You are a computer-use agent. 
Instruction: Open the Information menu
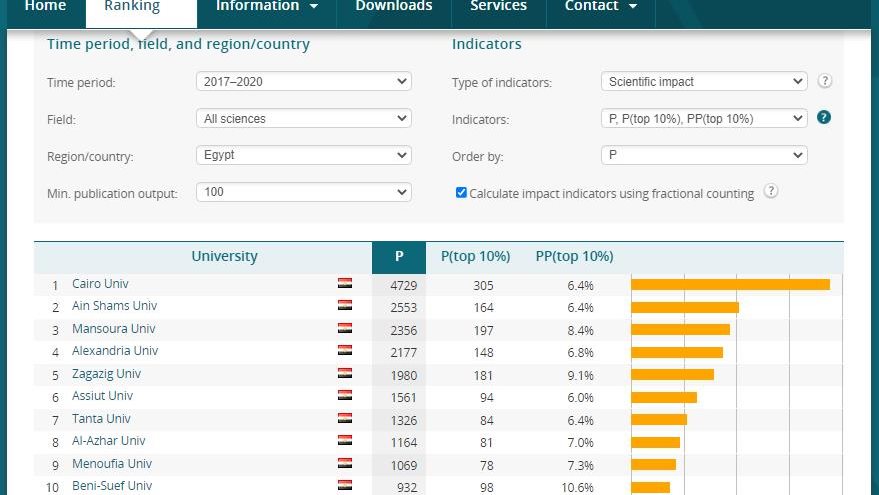click(266, 7)
